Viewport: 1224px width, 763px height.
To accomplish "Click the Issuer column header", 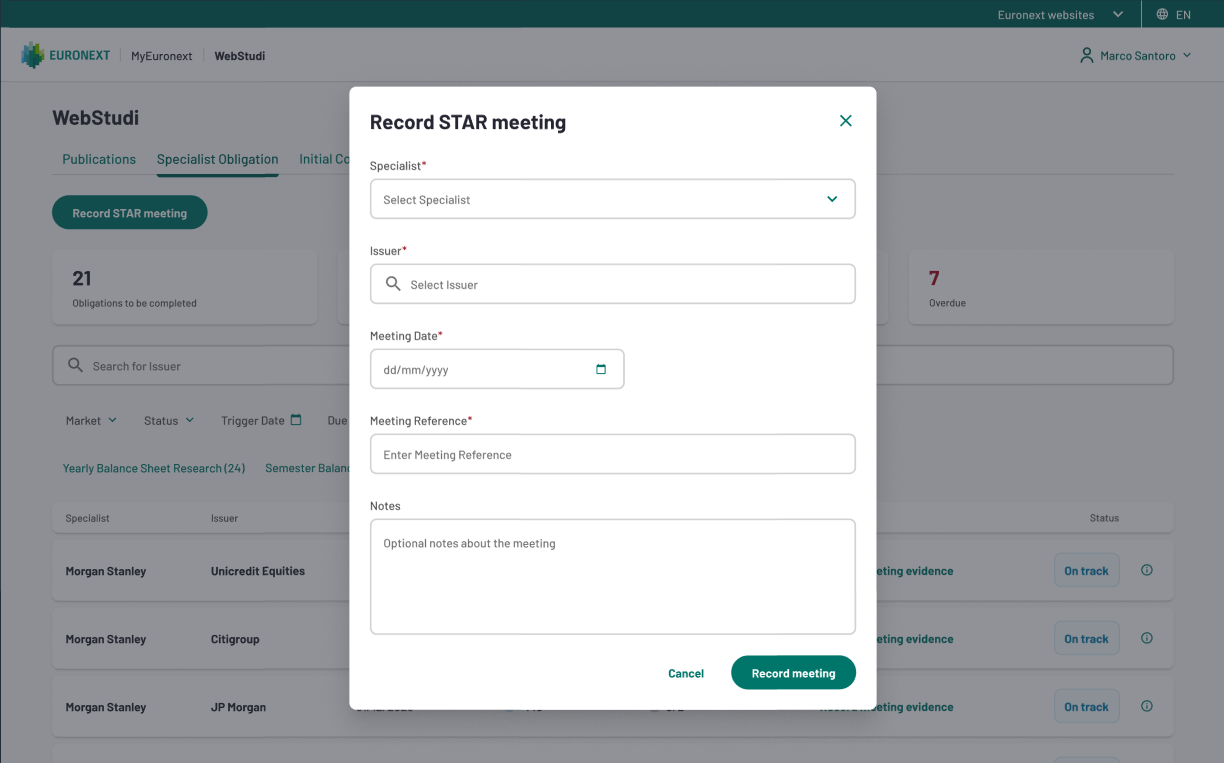I will coord(224,518).
